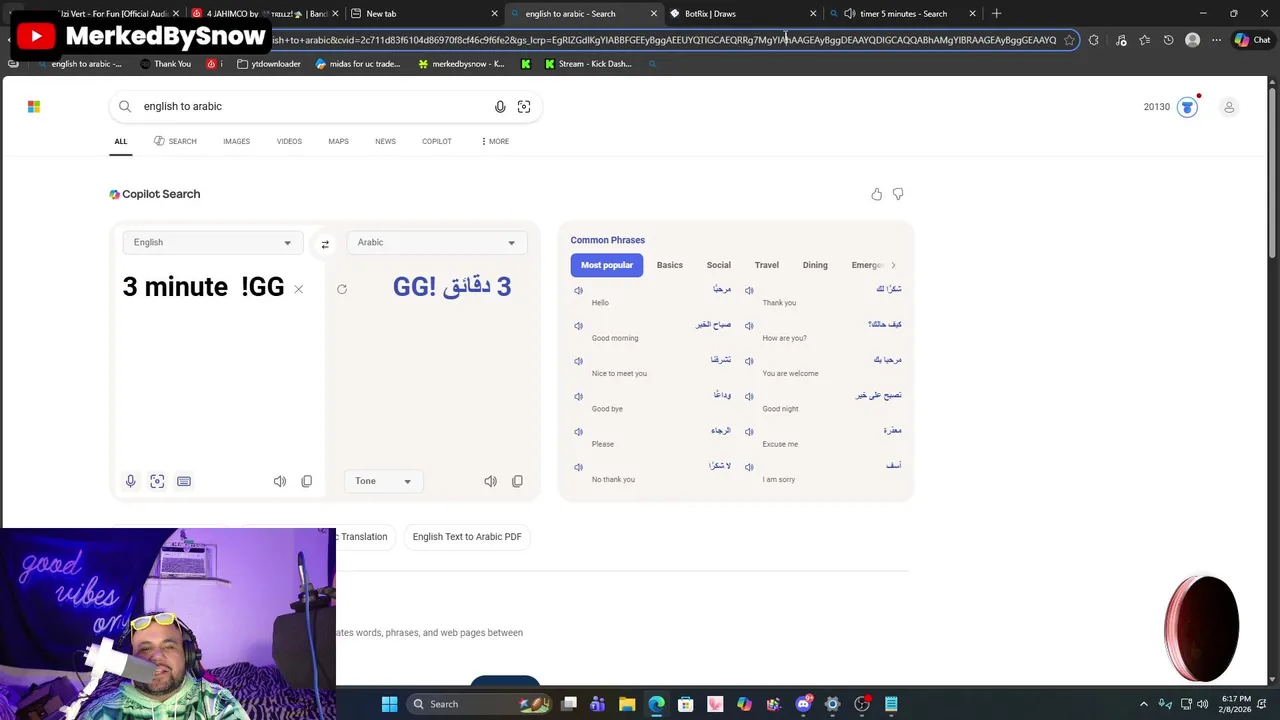Open Discord from the taskbar
Screen dimensions: 1280x720
click(803, 704)
